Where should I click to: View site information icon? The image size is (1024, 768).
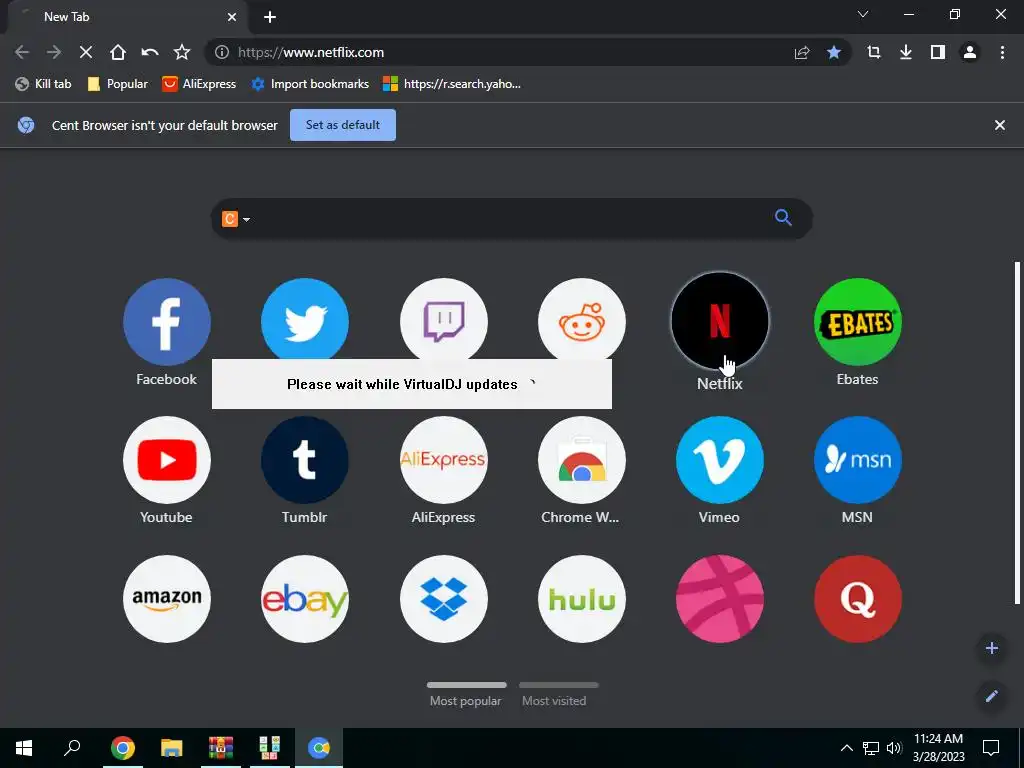point(222,52)
